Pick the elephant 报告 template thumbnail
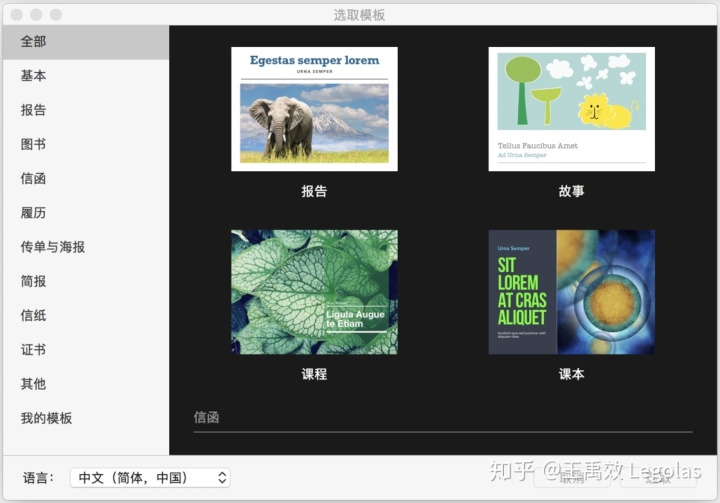The image size is (720, 503). (x=315, y=109)
